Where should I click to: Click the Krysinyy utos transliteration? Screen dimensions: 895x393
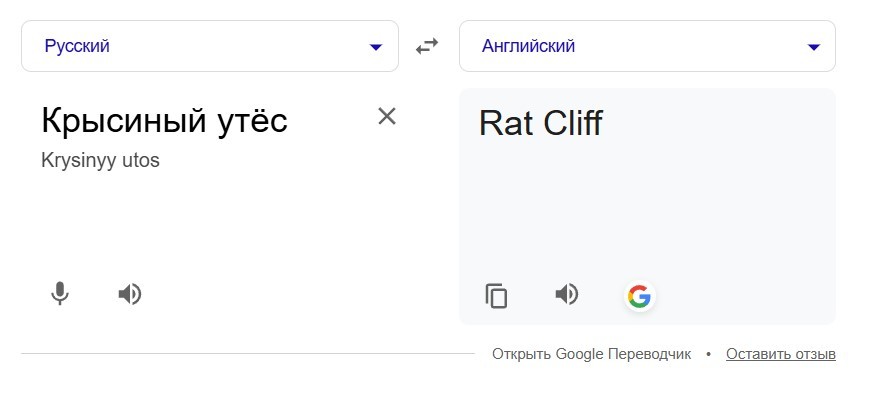100,161
